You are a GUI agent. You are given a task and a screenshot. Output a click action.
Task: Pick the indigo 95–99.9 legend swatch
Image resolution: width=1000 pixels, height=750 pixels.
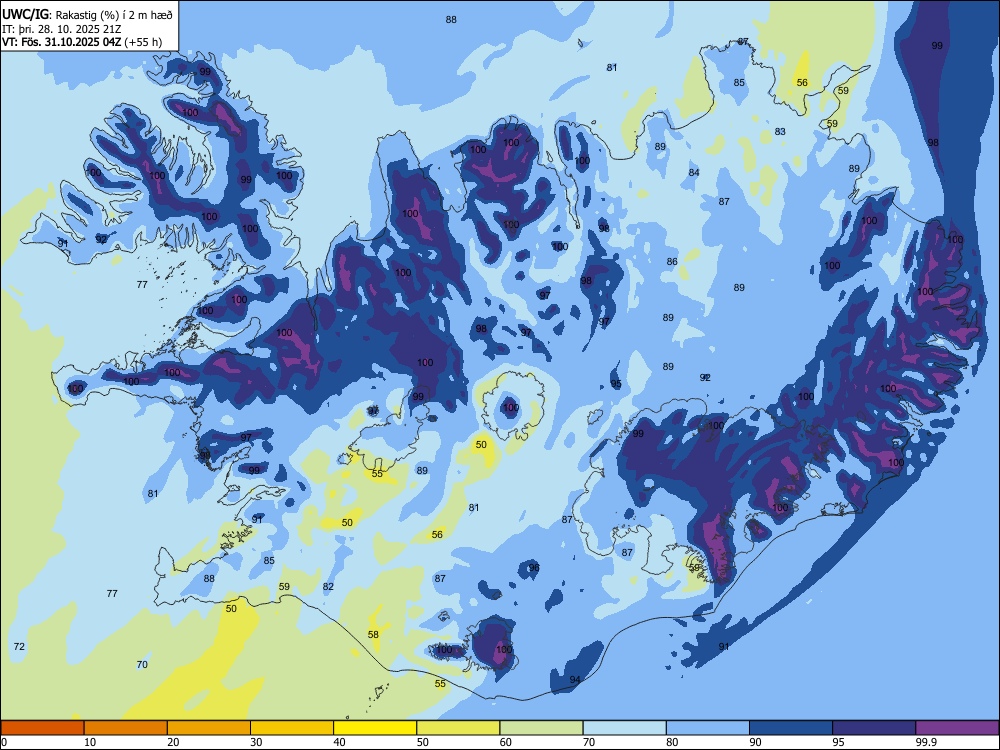click(874, 728)
